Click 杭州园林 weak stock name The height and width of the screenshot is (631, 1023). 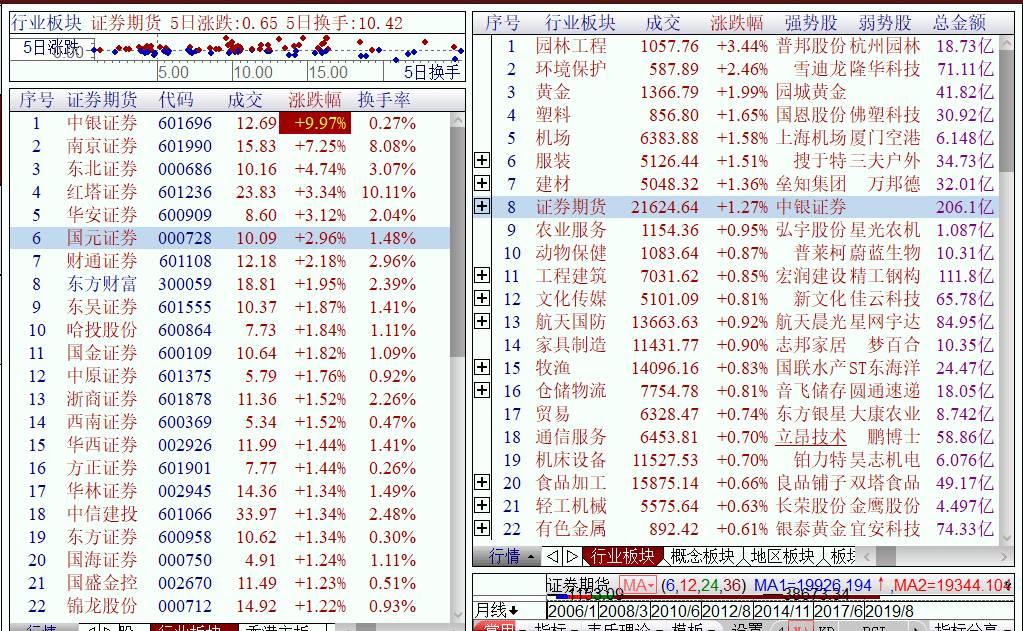point(885,46)
